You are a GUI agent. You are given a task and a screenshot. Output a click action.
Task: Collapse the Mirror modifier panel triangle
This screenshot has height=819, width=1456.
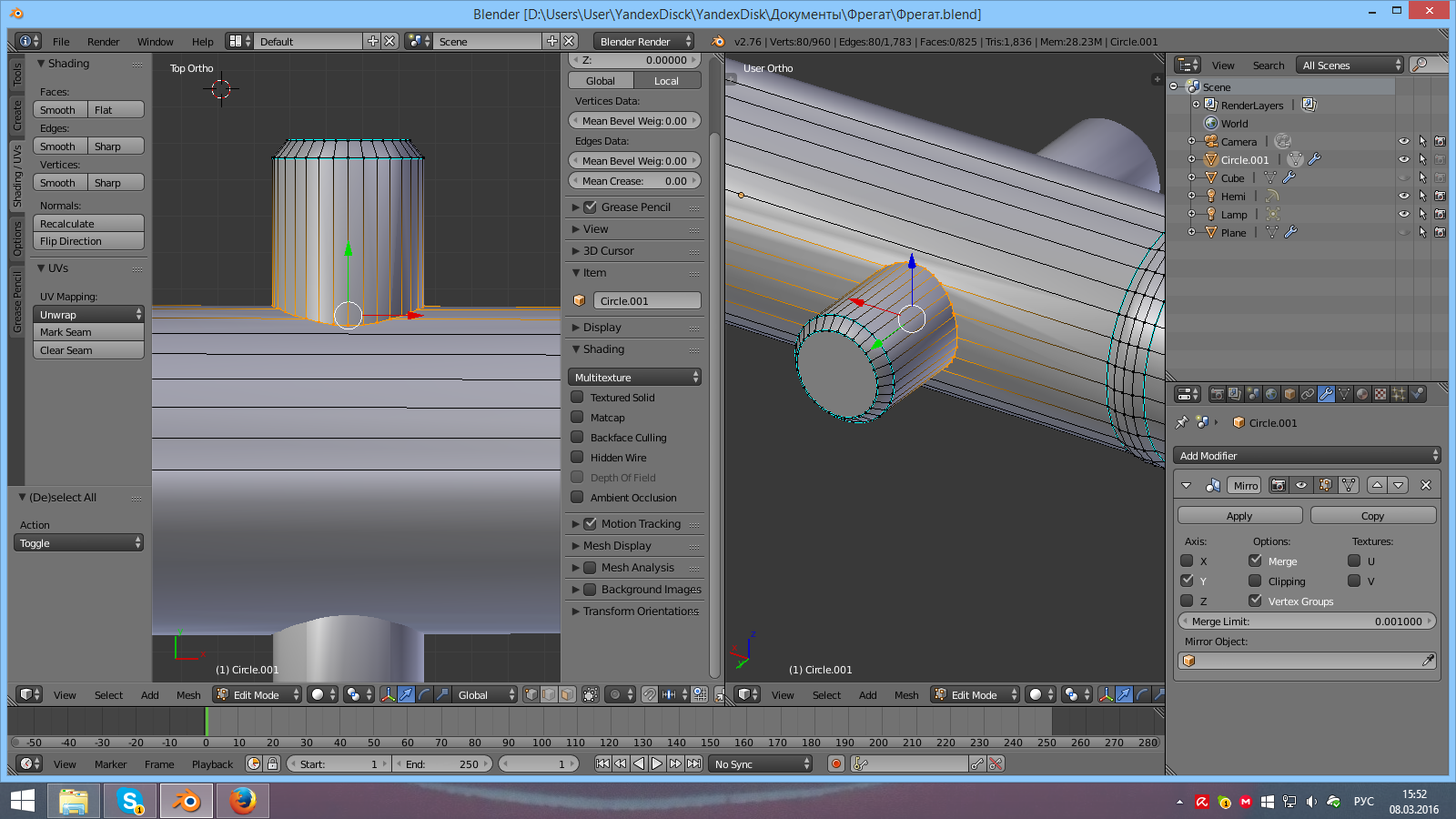point(1186,485)
